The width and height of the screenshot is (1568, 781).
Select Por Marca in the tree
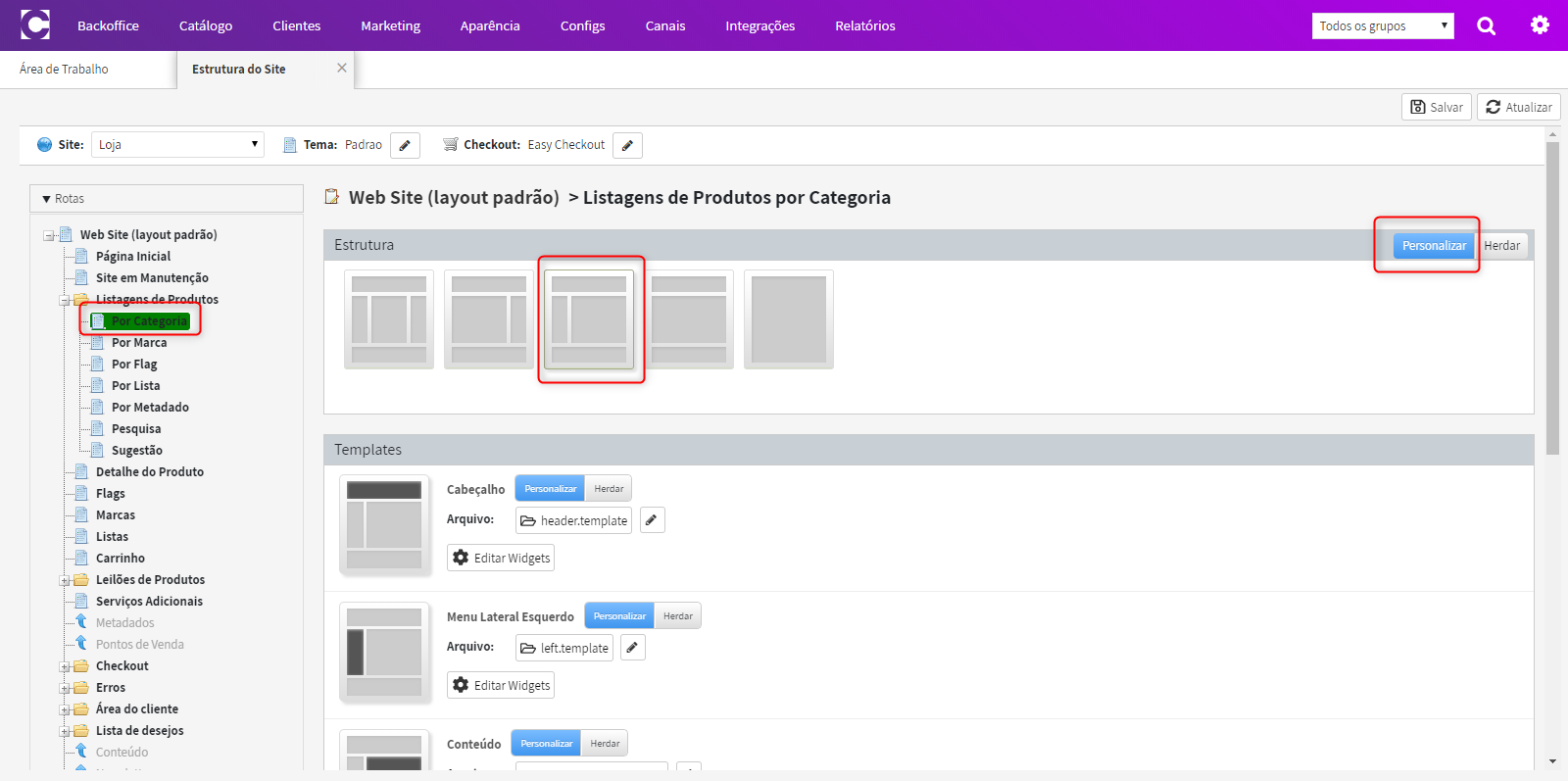[139, 343]
